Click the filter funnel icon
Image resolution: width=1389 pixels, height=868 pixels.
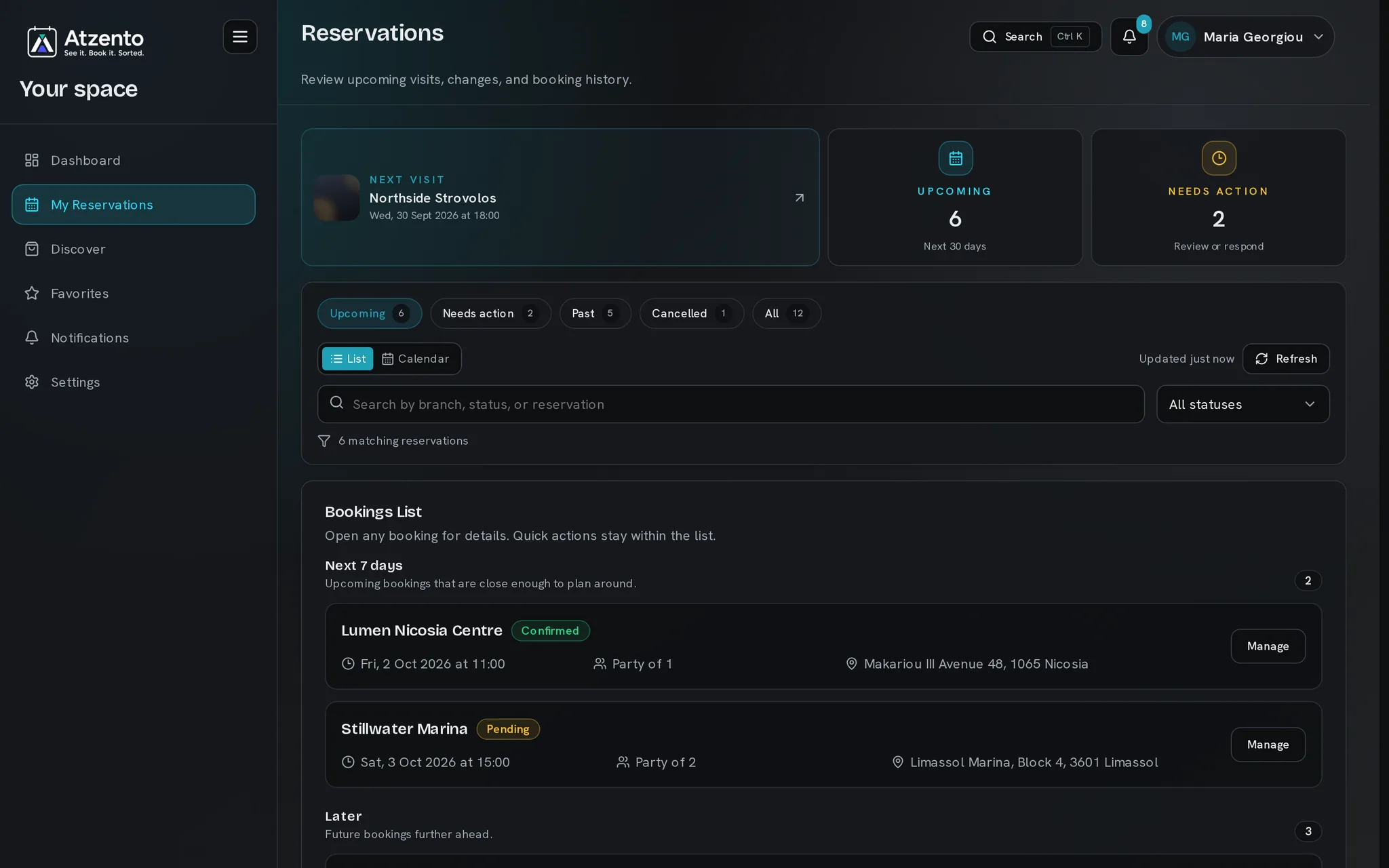324,441
